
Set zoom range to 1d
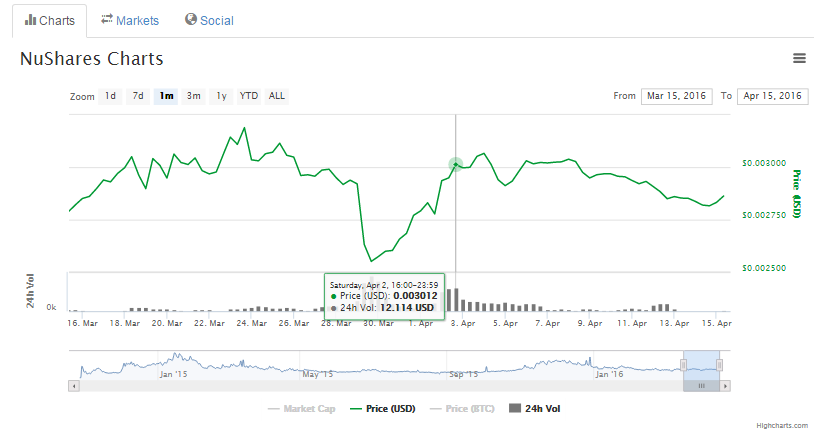pos(110,96)
